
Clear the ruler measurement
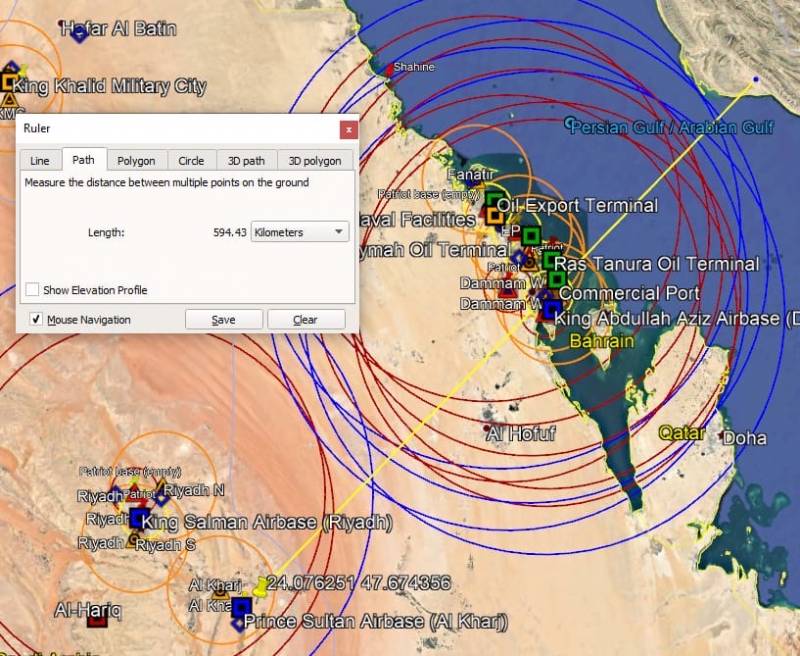pyautogui.click(x=305, y=319)
